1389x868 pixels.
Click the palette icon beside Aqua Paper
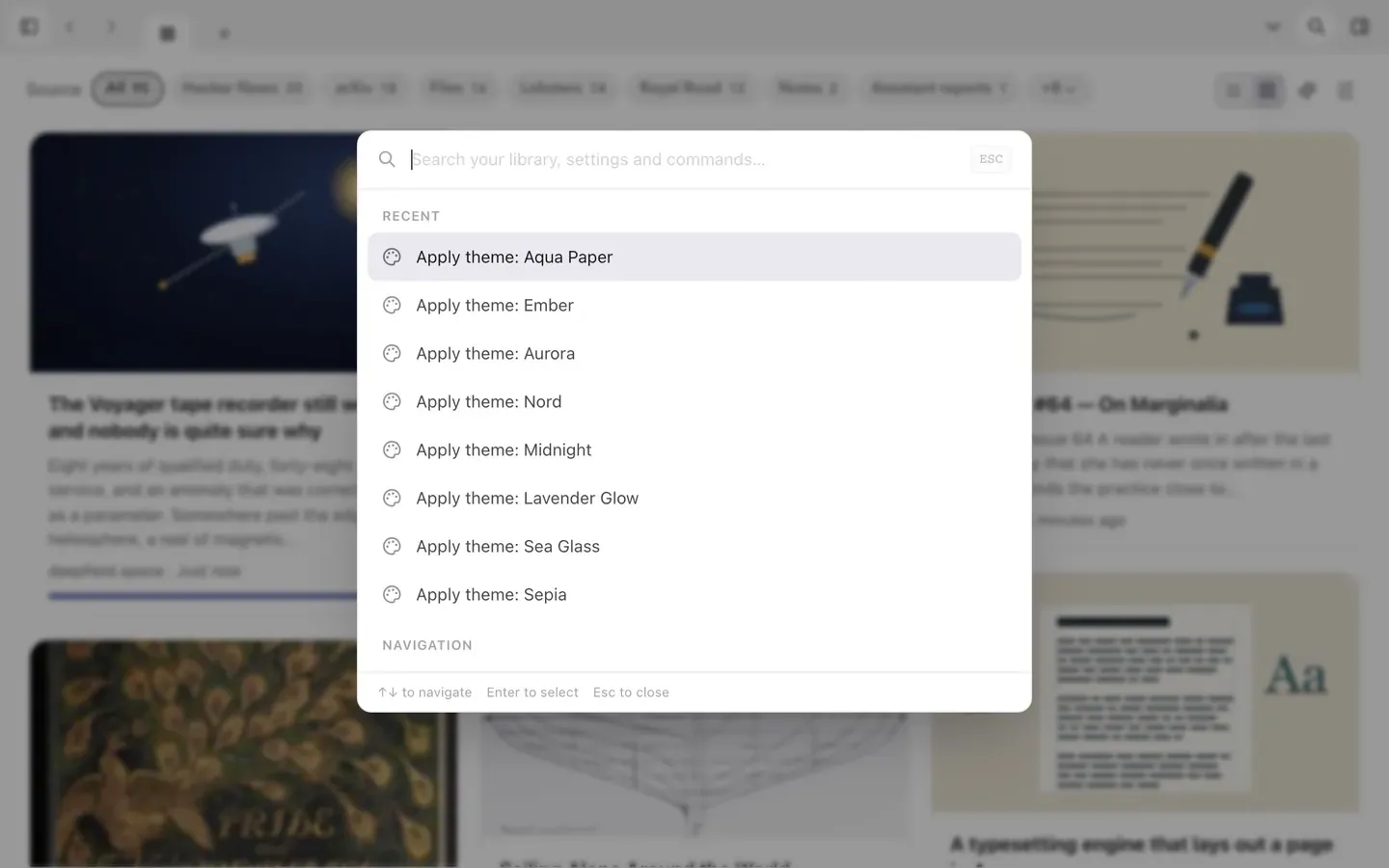[392, 257]
